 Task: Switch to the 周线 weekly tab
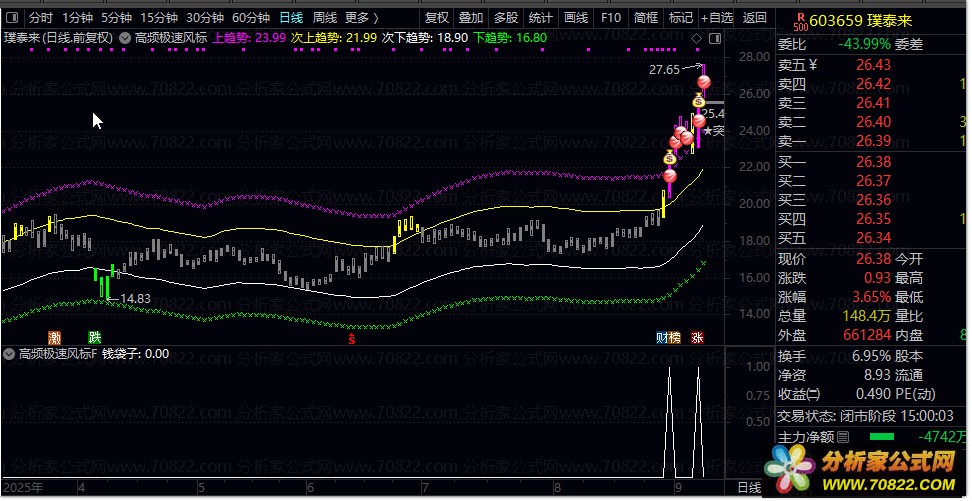coord(325,17)
